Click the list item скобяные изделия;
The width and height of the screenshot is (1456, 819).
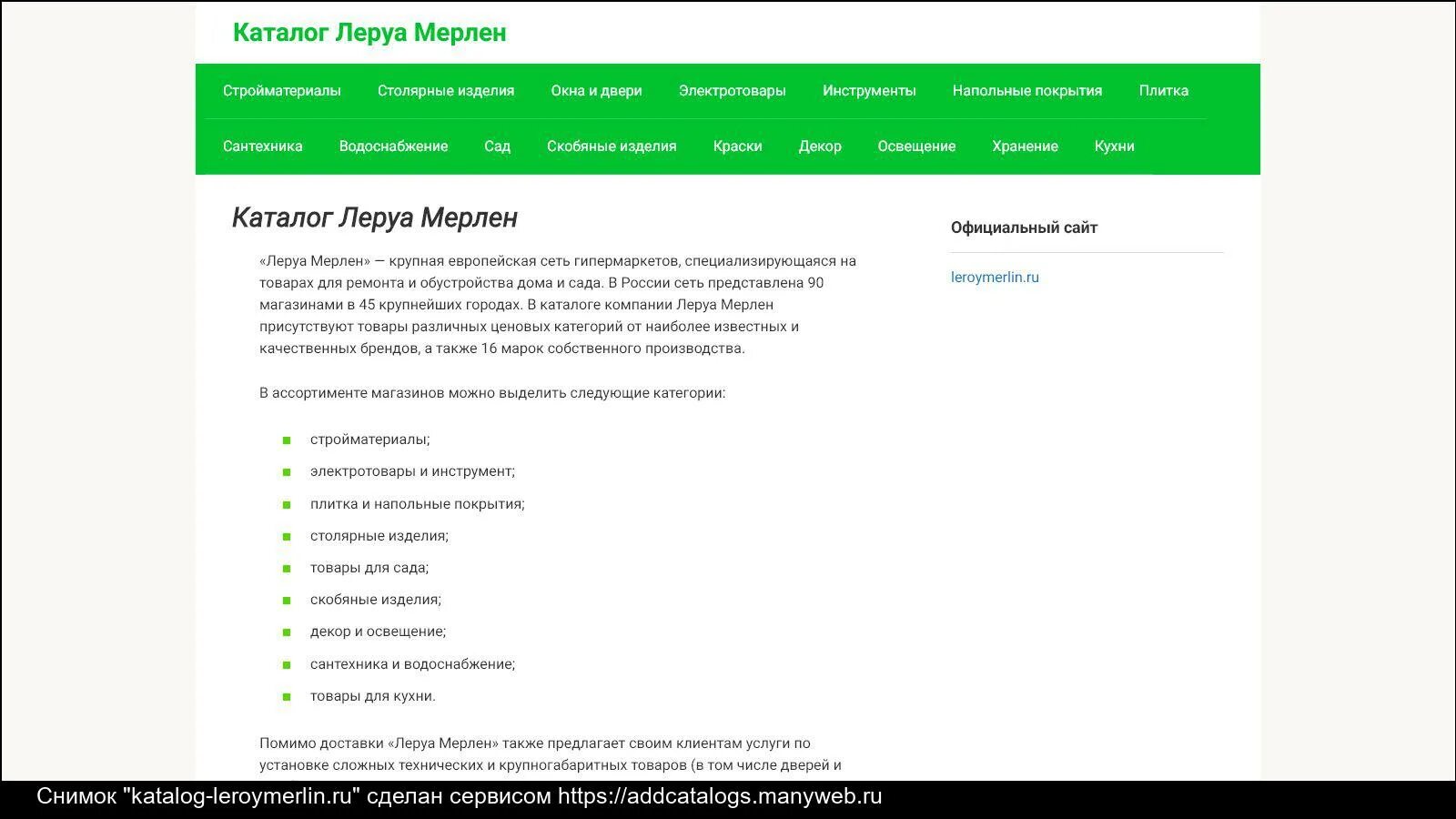click(376, 600)
